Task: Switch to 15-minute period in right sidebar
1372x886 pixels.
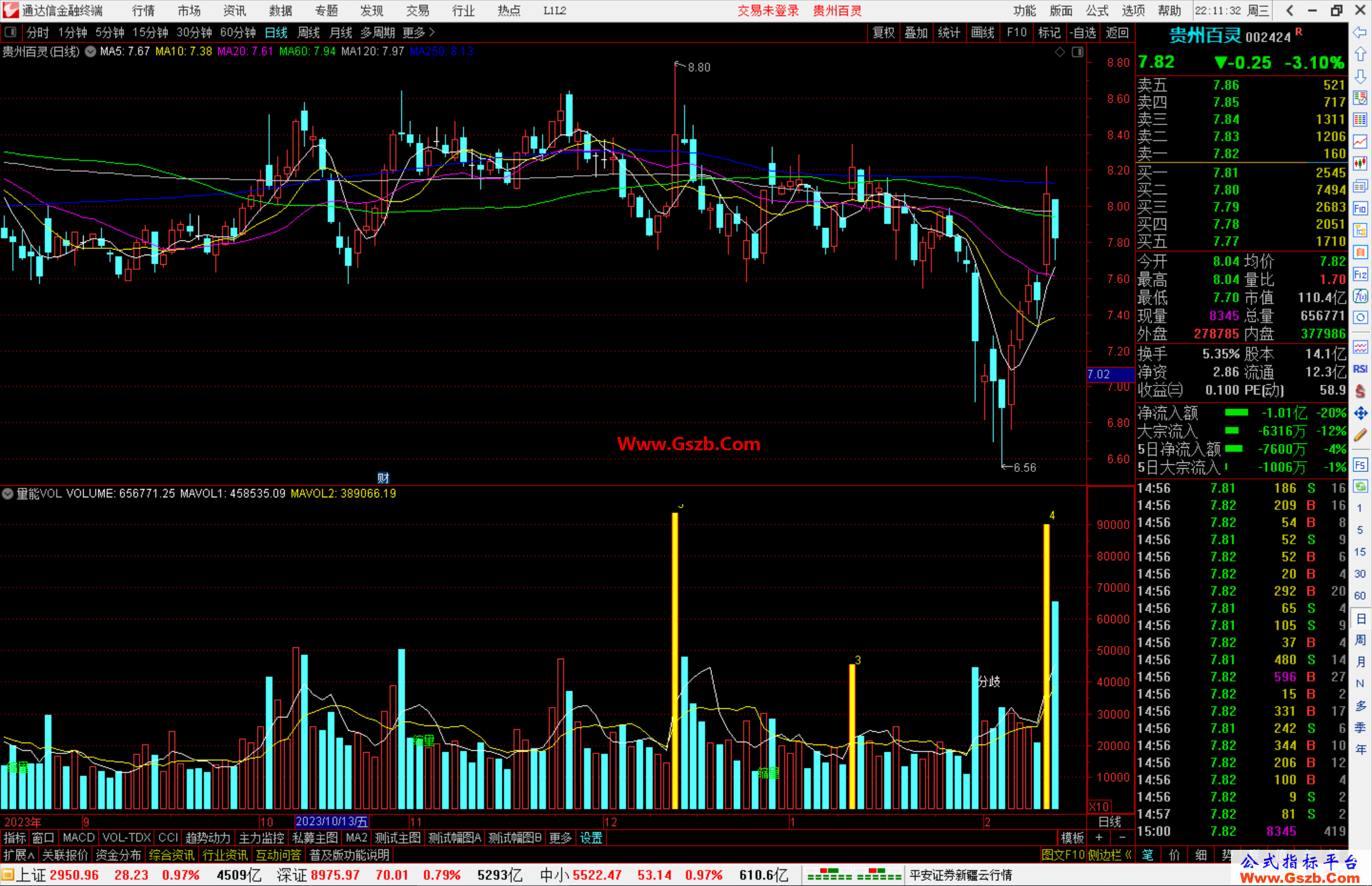Action: (1360, 552)
